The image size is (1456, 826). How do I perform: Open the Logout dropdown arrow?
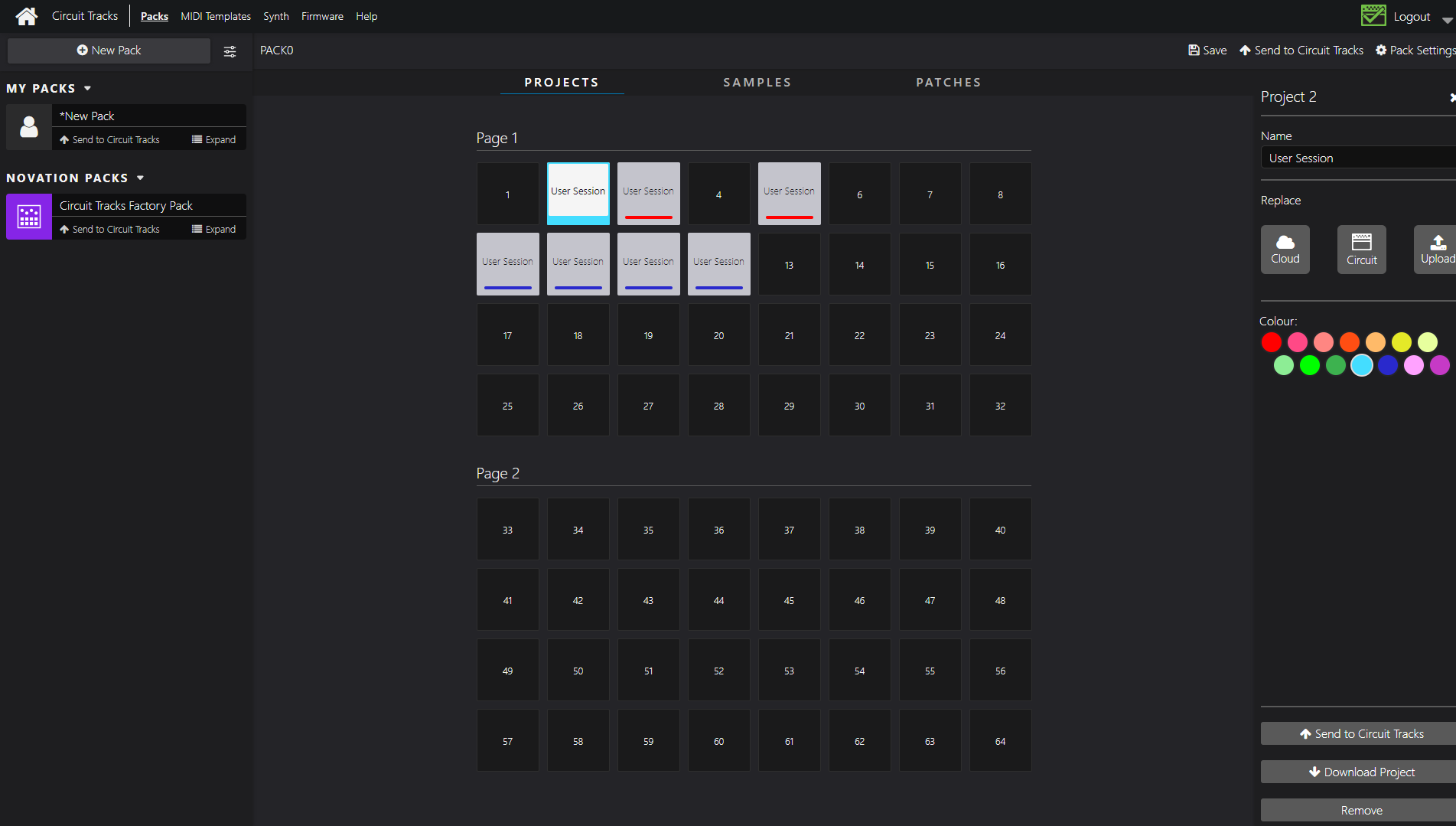pos(1447,19)
